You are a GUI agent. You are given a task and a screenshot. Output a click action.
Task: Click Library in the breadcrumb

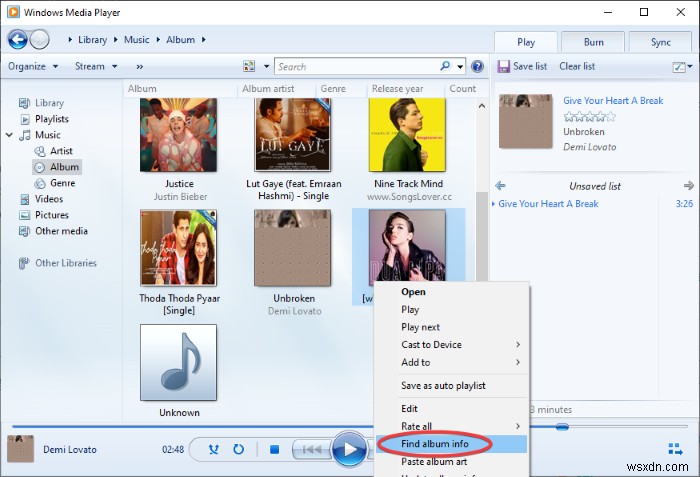pyautogui.click(x=92, y=39)
